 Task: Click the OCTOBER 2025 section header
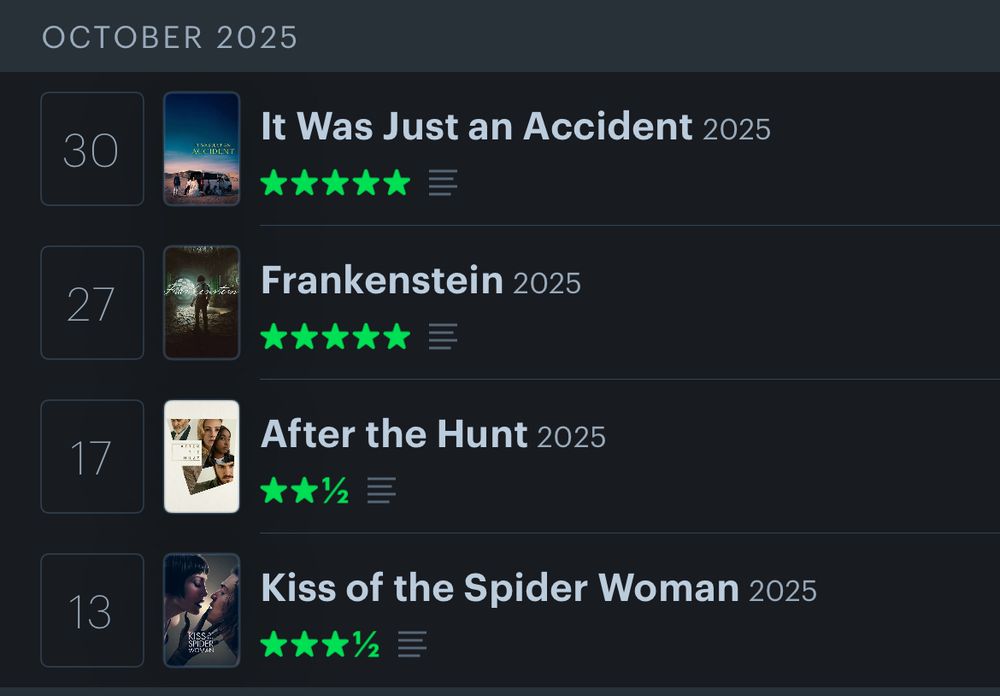pos(170,36)
